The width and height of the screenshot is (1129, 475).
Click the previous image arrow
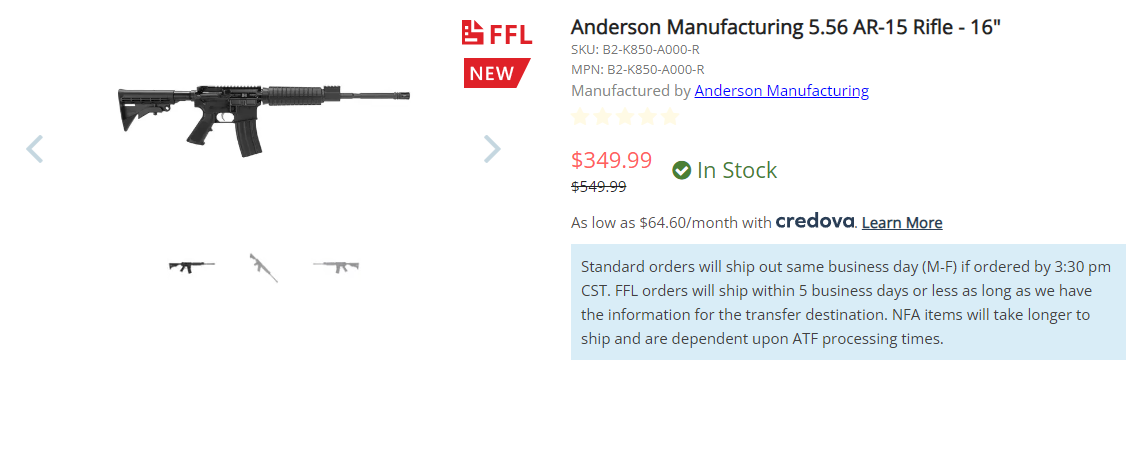click(x=35, y=149)
